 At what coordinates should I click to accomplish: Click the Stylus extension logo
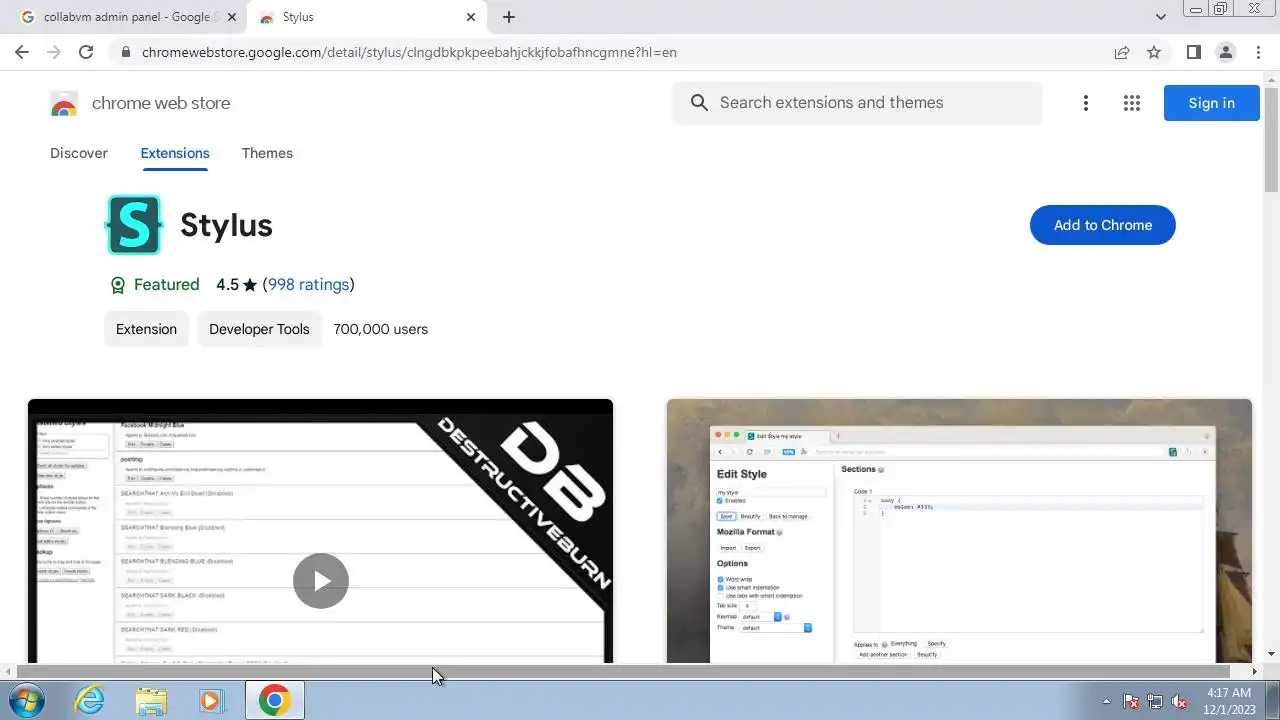134,225
